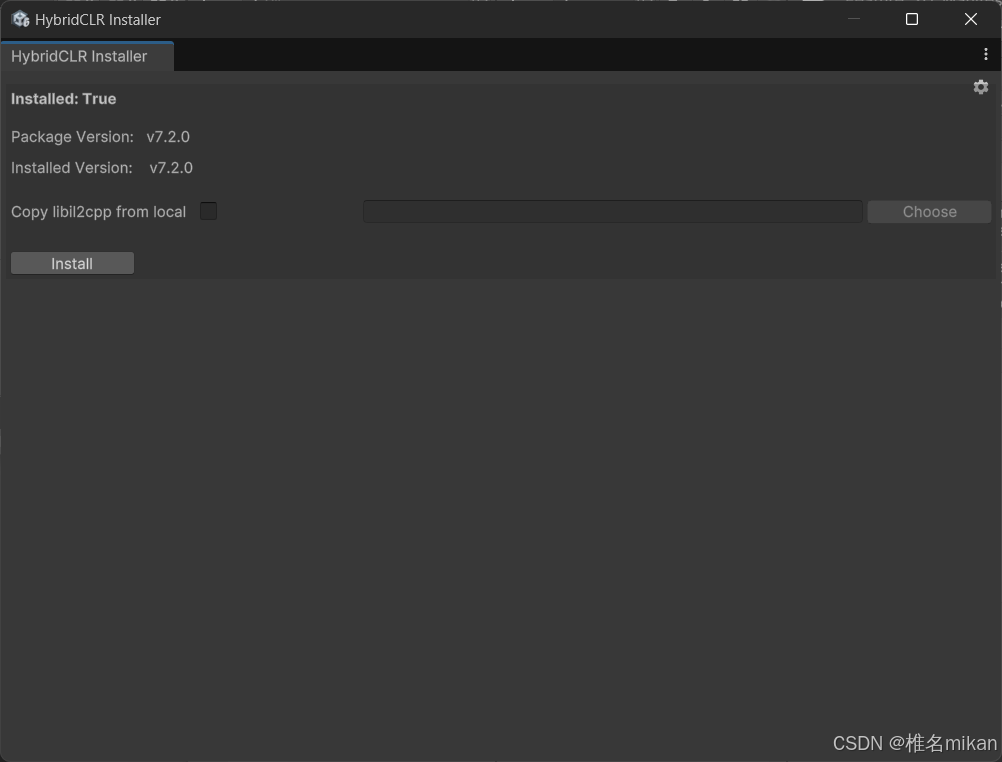Maximize the installer window
This screenshot has width=1002, height=762.
coord(911,18)
